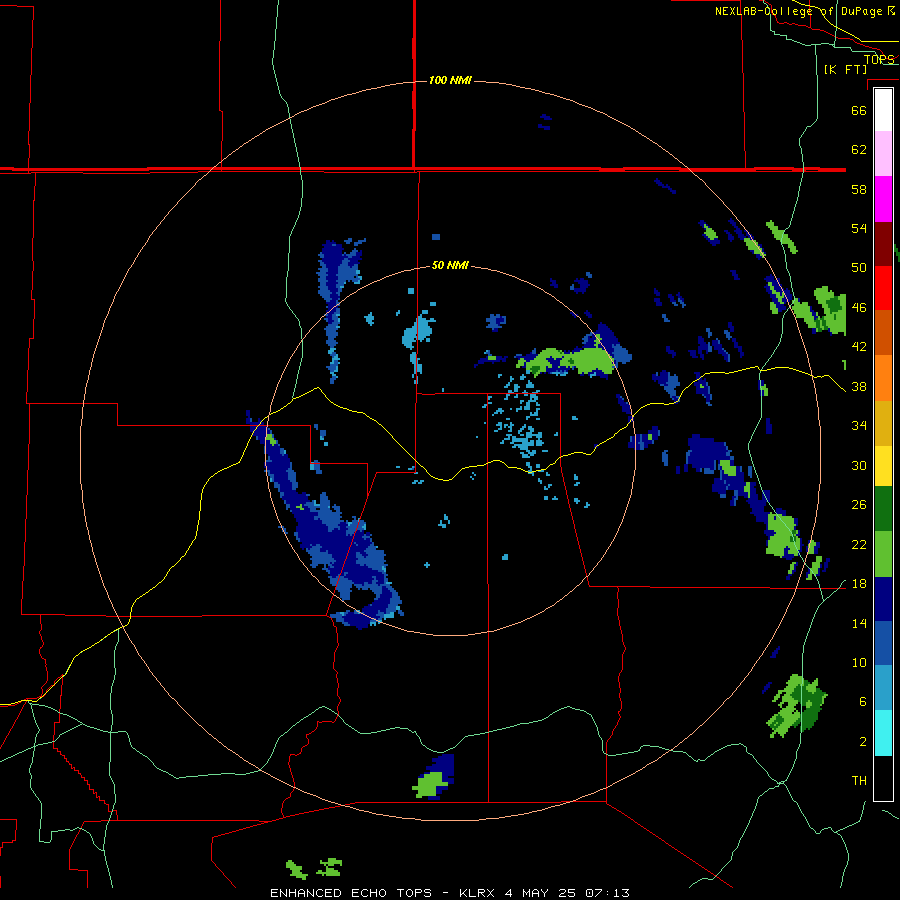Pick the gold 38 kft legend swatch

pos(883,423)
